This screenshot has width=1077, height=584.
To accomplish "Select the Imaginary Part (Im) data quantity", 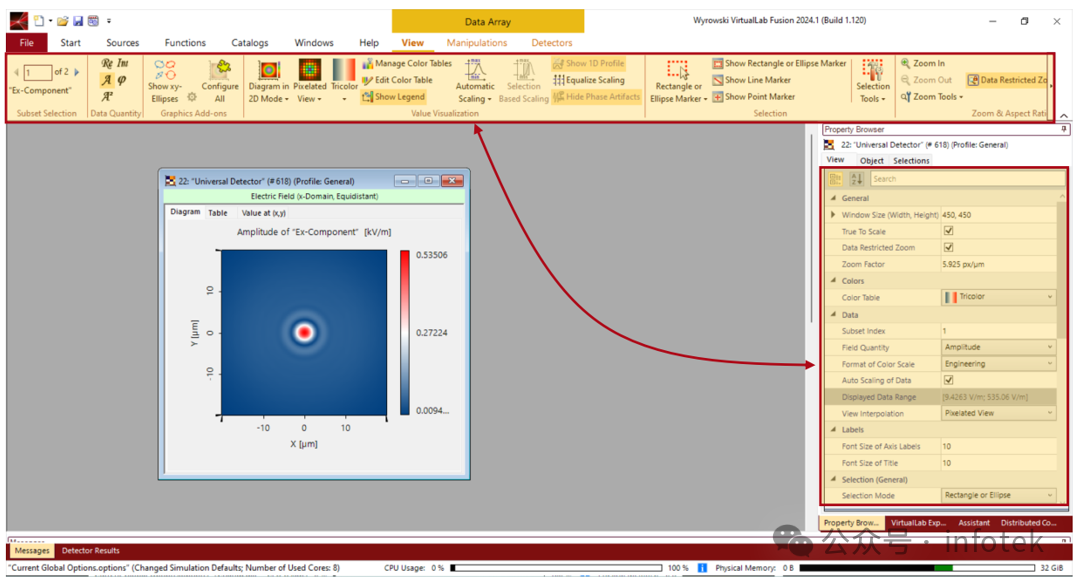I will coord(122,63).
